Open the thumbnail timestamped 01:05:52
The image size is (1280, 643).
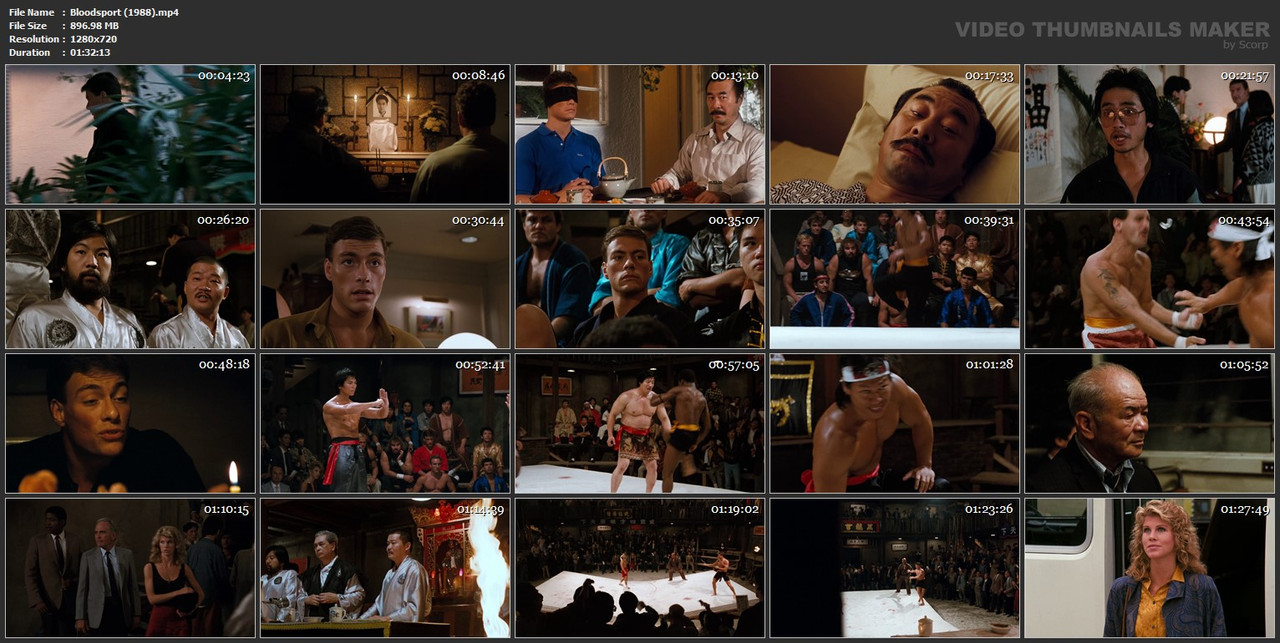1150,424
